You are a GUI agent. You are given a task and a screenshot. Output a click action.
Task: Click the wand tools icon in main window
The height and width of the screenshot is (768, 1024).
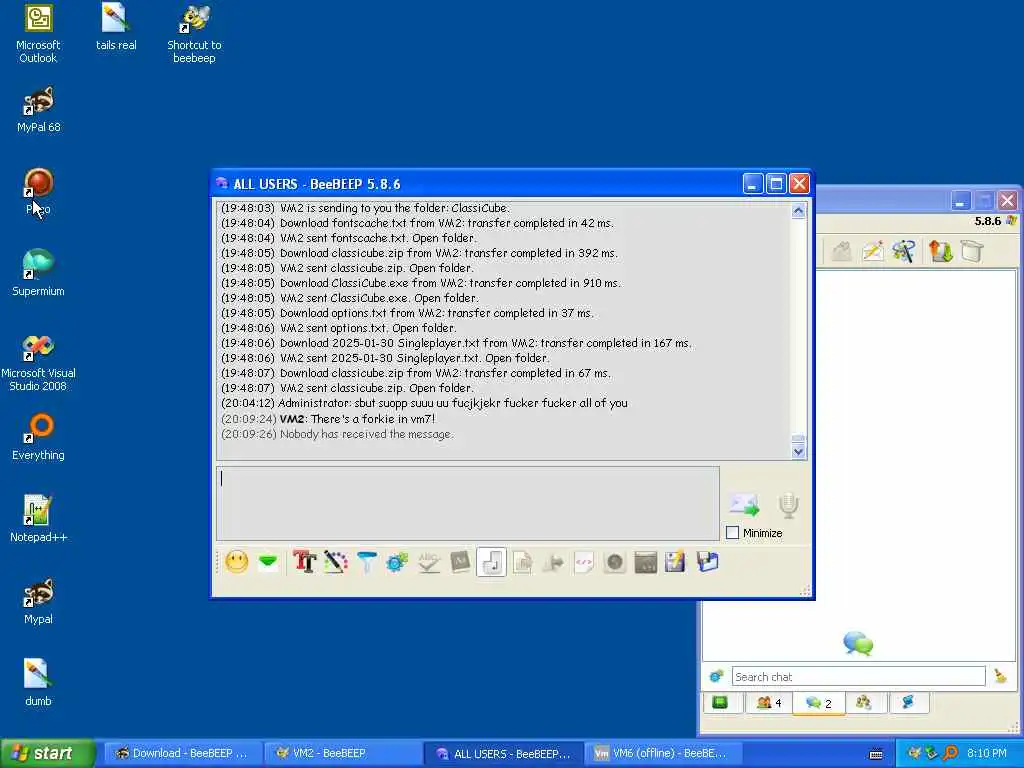coord(904,251)
